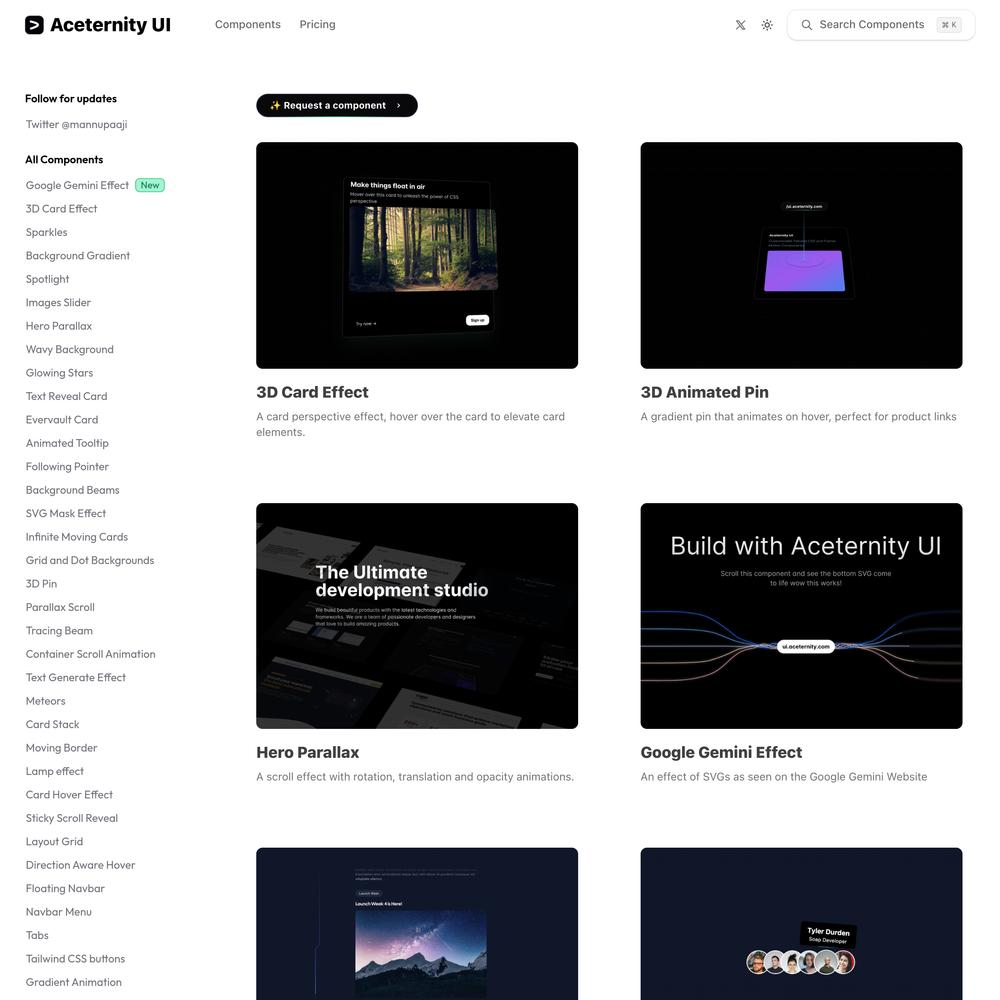1000x1000 pixels.
Task: Open the 3D Card Effect card title
Action: (x=312, y=392)
